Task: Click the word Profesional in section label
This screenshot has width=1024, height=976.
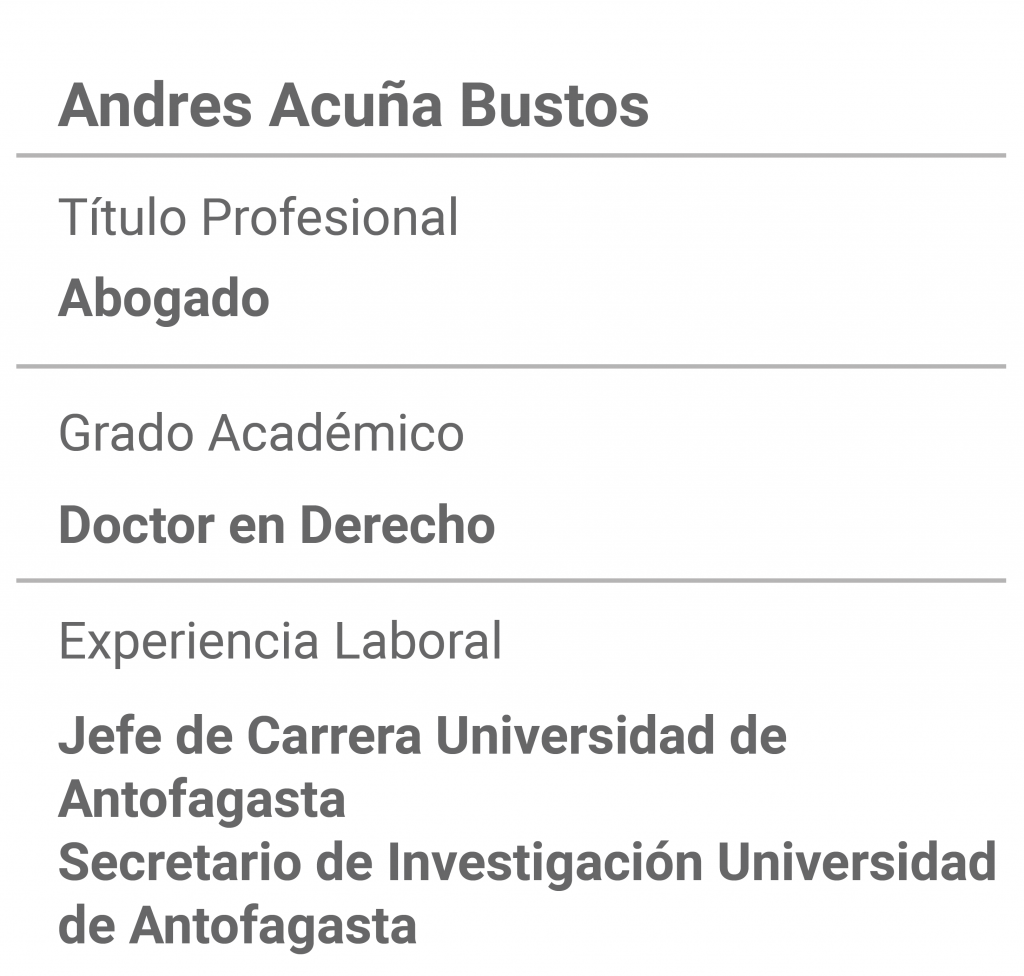Action: coord(330,218)
